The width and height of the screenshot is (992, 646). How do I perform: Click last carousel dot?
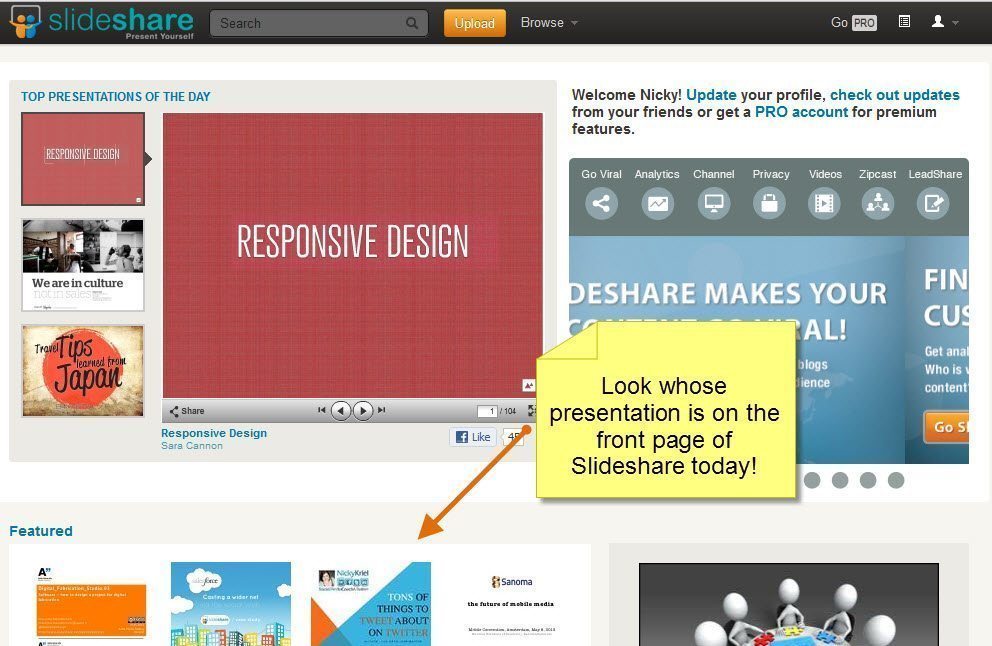896,480
